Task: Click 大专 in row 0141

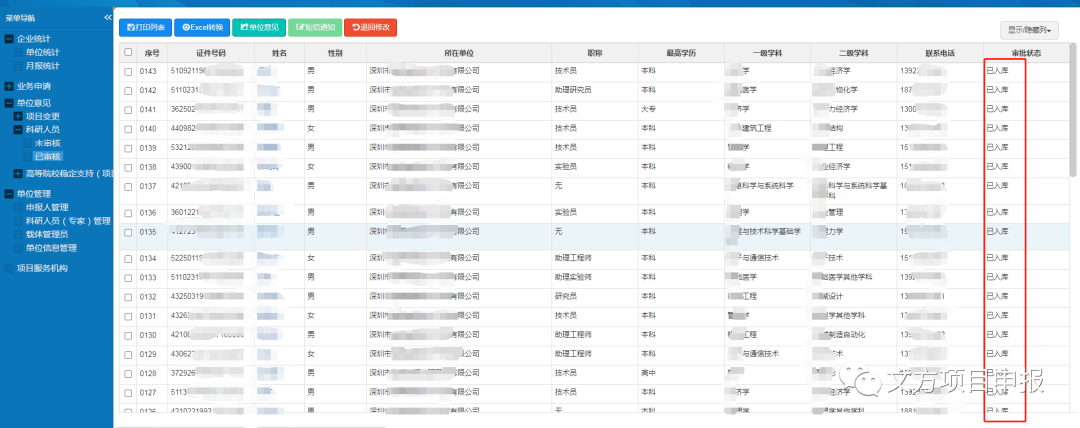Action: point(648,110)
